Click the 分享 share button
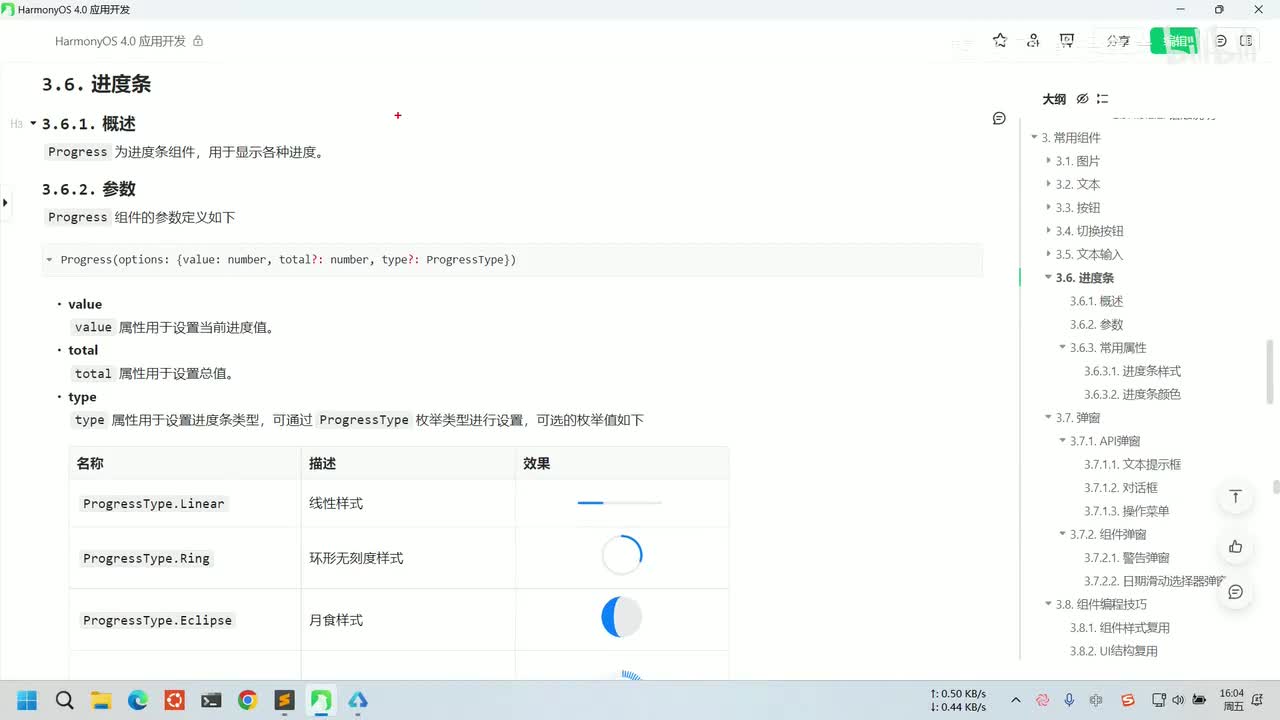 pyautogui.click(x=1118, y=41)
